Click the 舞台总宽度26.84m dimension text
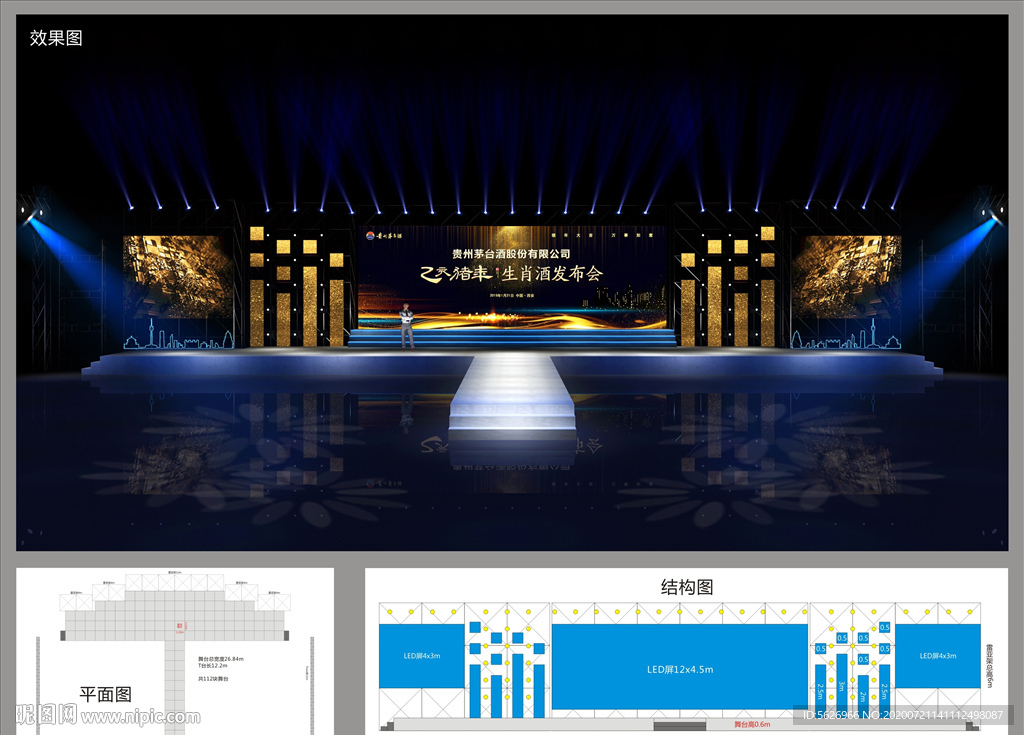 click(x=221, y=659)
